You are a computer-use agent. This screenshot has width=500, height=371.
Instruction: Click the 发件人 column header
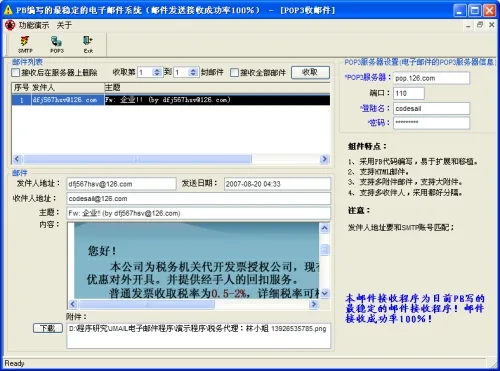(68, 88)
